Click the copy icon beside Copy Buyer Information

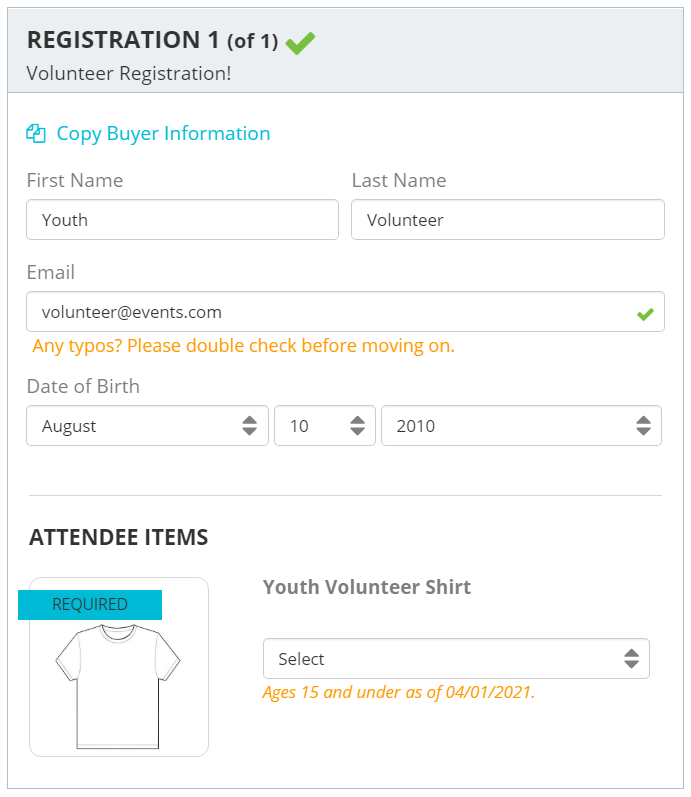36,134
